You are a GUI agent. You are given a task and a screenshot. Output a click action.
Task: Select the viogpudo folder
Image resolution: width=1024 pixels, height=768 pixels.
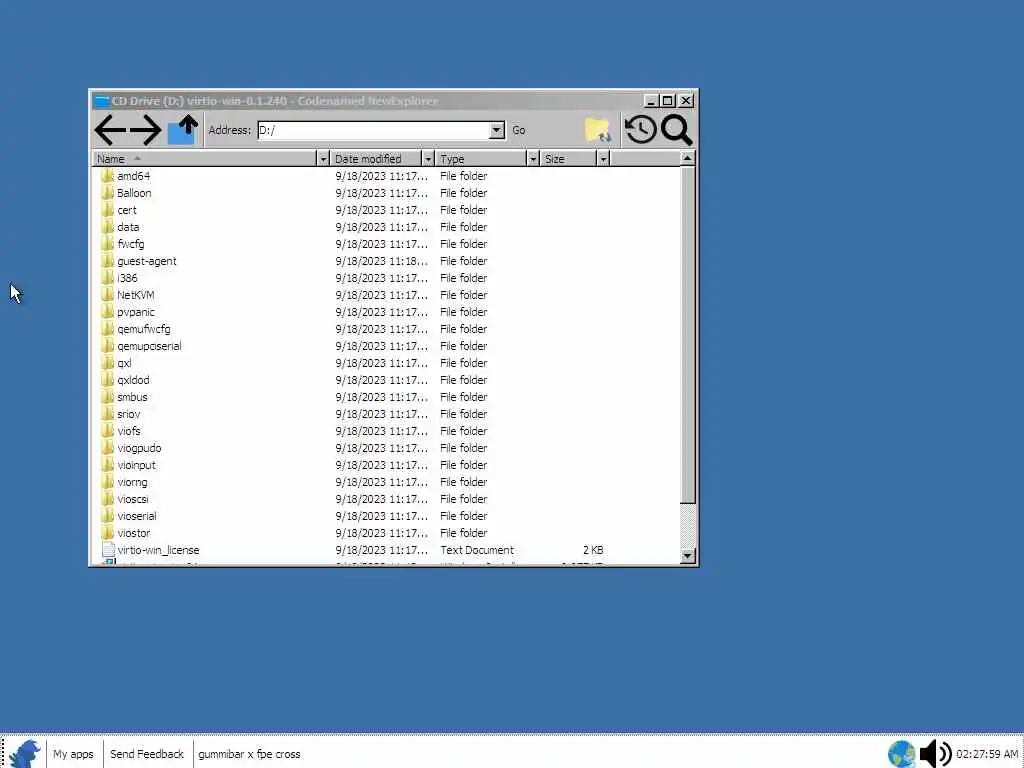(139, 447)
